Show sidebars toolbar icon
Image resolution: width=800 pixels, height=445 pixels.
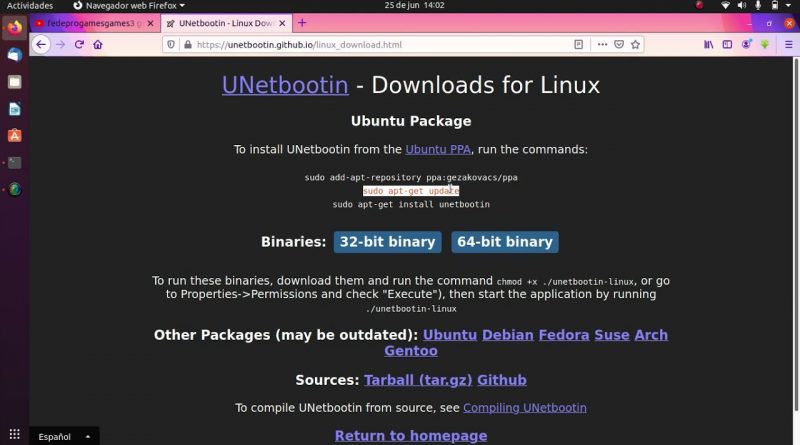tap(728, 44)
